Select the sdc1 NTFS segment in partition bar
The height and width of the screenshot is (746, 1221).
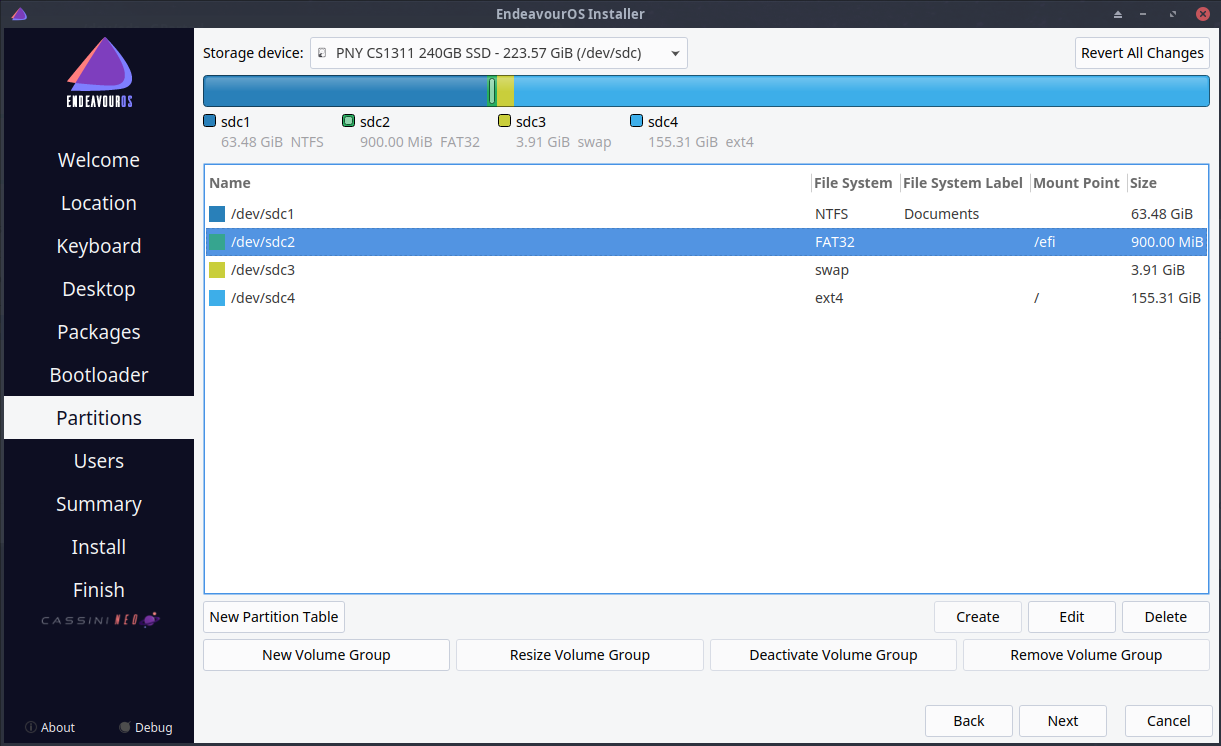(345, 91)
